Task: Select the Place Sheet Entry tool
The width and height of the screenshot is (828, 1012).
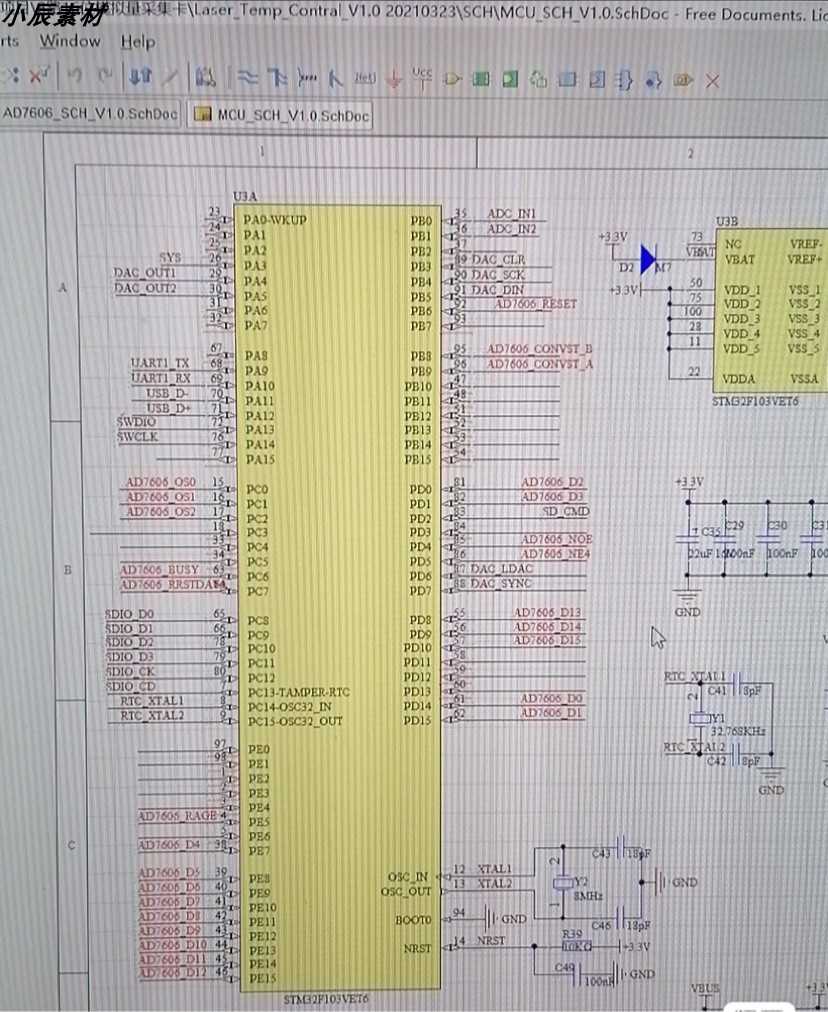Action: pos(510,79)
